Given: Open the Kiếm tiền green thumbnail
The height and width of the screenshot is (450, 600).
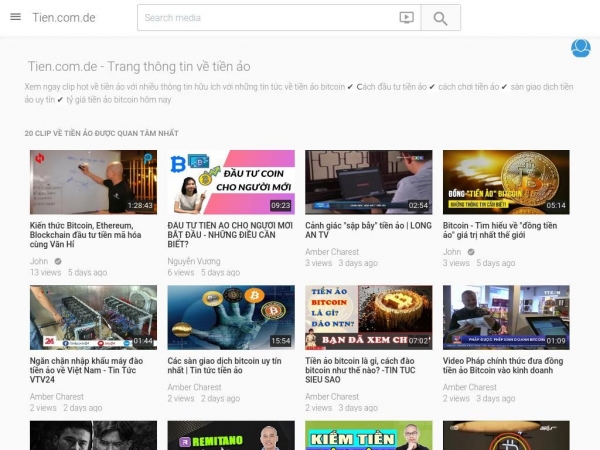Looking at the screenshot, I should point(368,435).
